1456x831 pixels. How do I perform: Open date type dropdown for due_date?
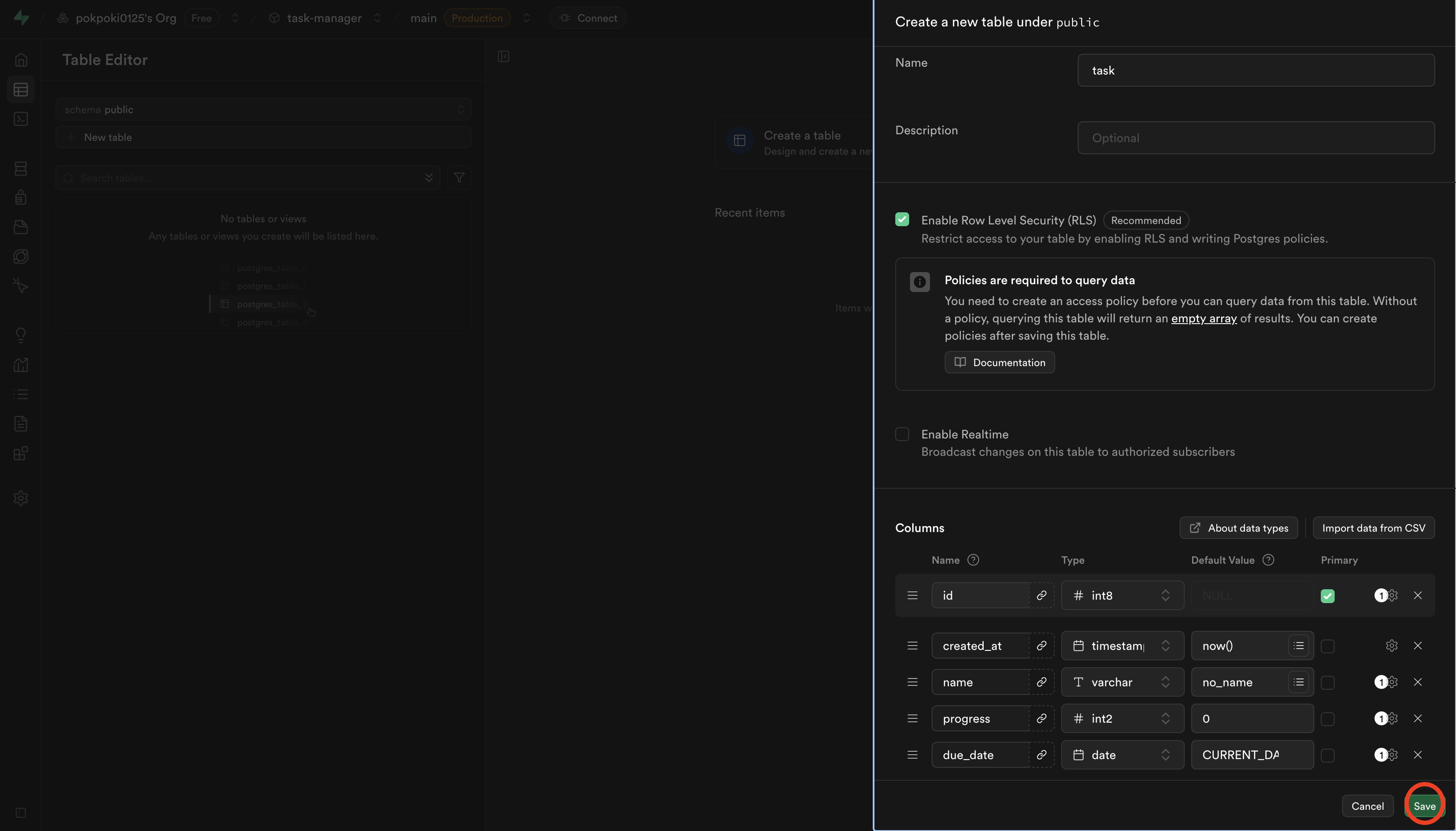[1122, 754]
